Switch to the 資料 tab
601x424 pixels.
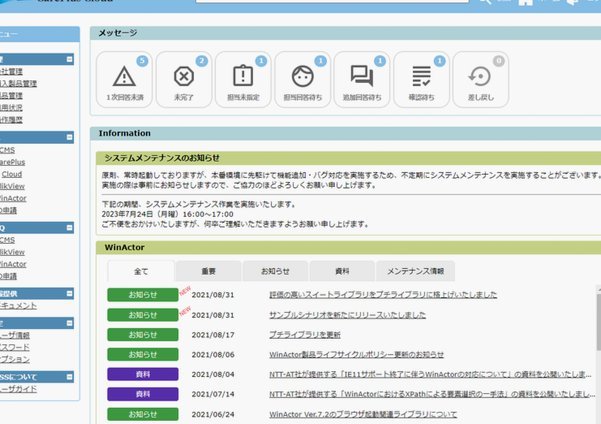[342, 271]
